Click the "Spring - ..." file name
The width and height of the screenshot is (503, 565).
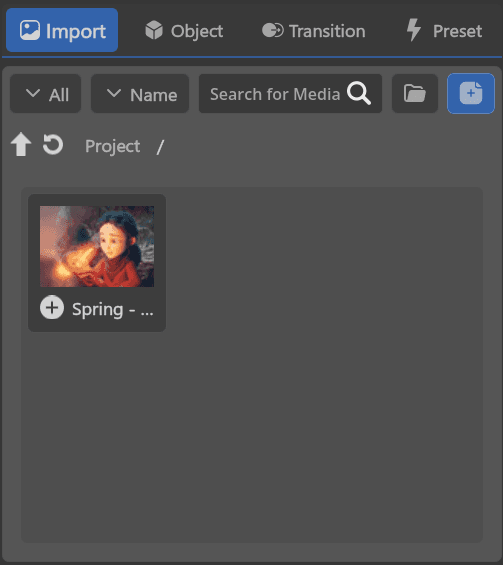point(113,310)
